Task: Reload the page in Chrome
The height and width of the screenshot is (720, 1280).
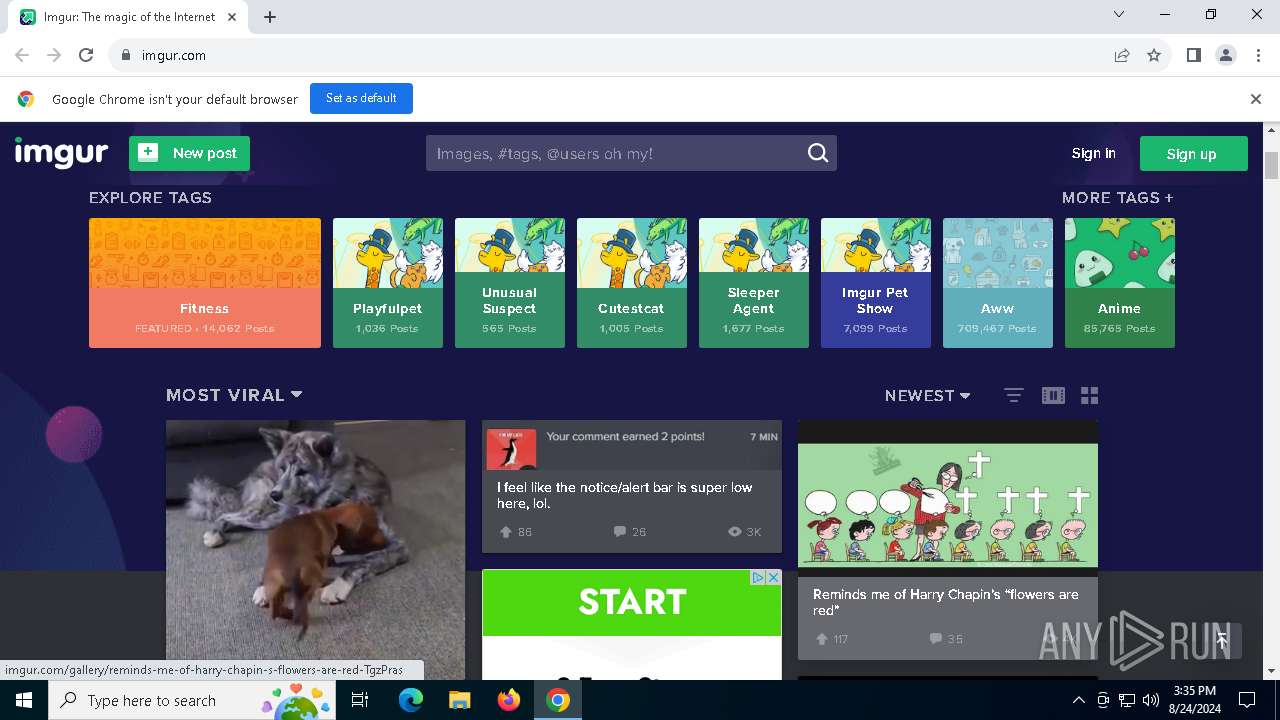Action: [86, 56]
